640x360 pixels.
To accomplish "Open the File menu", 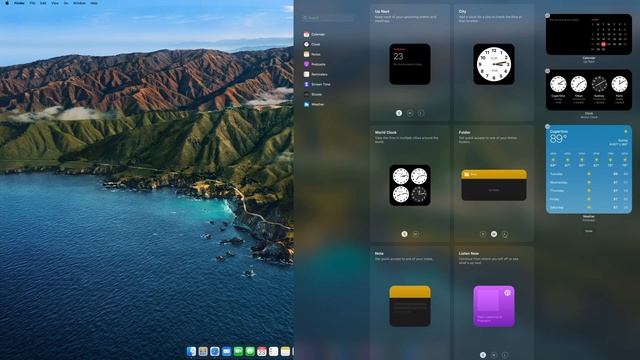I will (32, 3).
